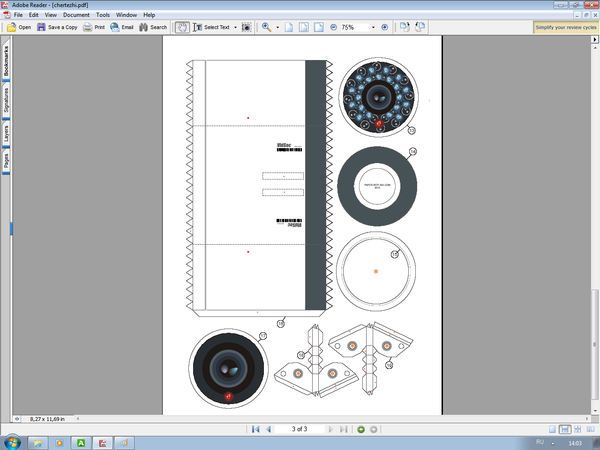Expand zoom tool dropdown arrow
The height and width of the screenshot is (450, 600).
point(277,27)
